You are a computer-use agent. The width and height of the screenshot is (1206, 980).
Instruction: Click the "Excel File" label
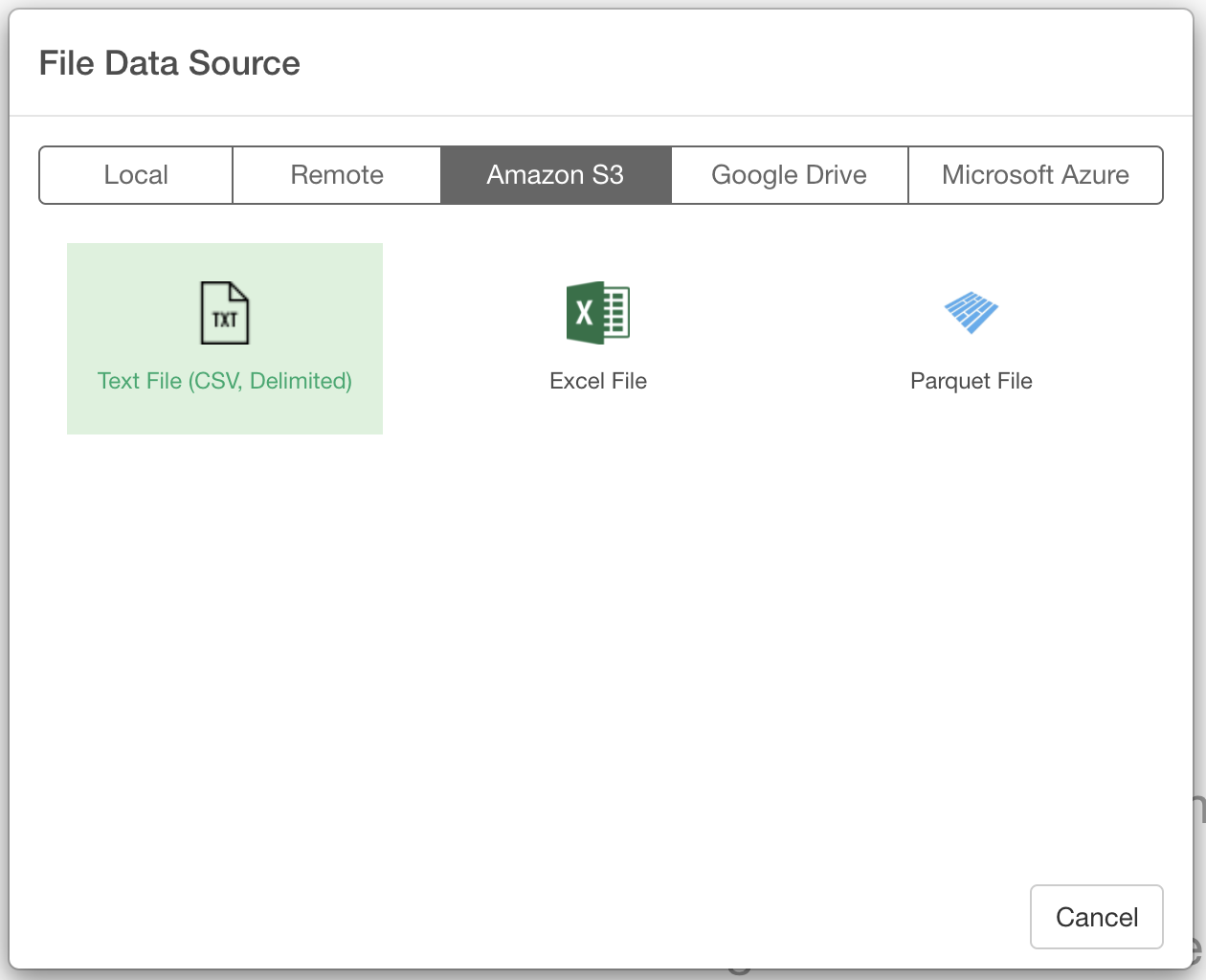click(598, 381)
